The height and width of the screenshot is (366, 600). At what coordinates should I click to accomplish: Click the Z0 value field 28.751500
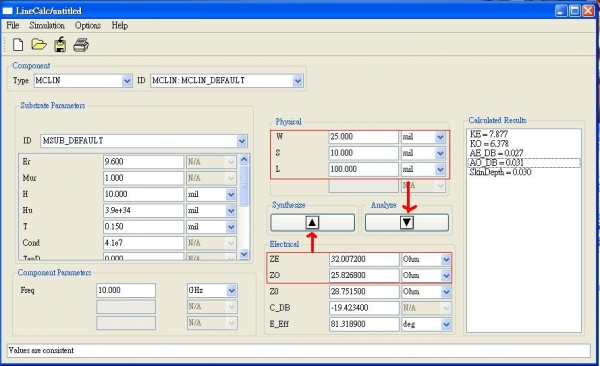click(364, 292)
